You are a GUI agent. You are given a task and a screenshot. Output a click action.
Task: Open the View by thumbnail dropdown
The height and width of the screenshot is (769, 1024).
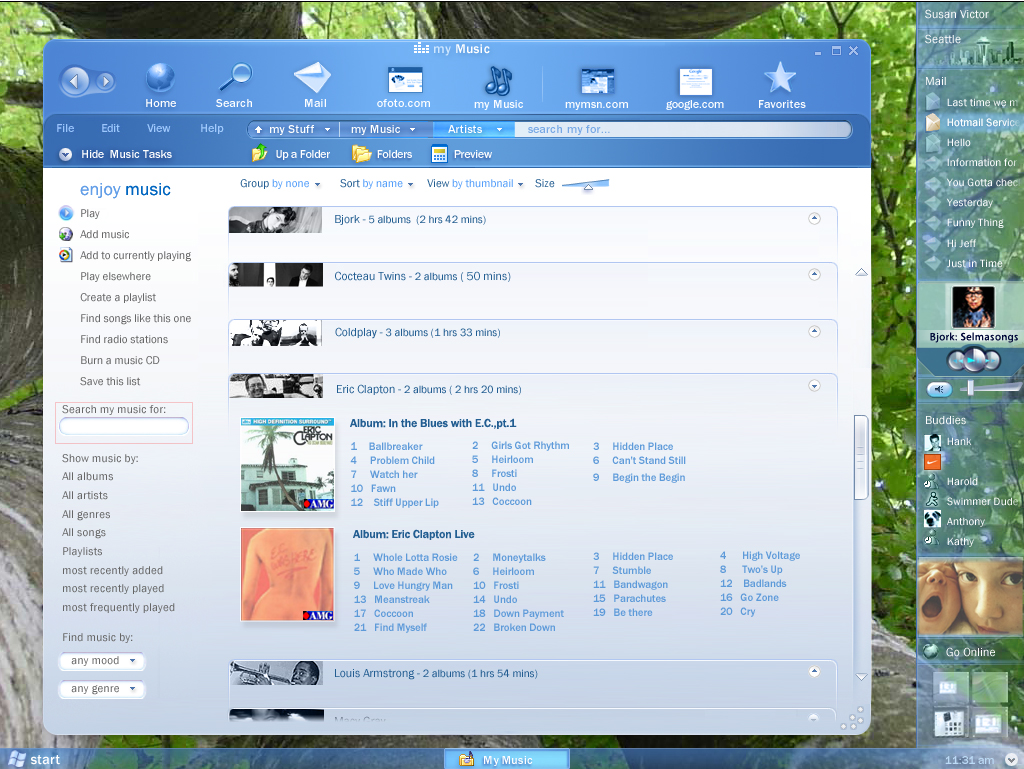[475, 183]
